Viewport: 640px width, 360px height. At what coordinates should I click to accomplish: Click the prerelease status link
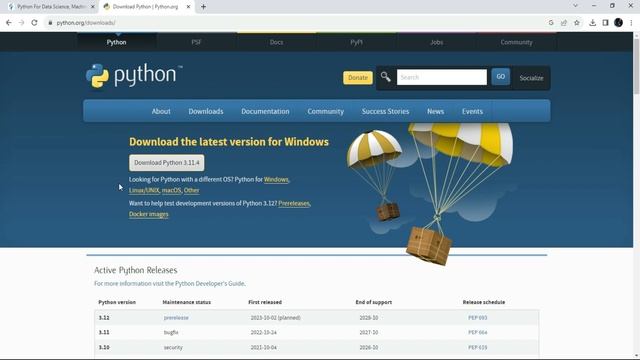[x=176, y=318]
